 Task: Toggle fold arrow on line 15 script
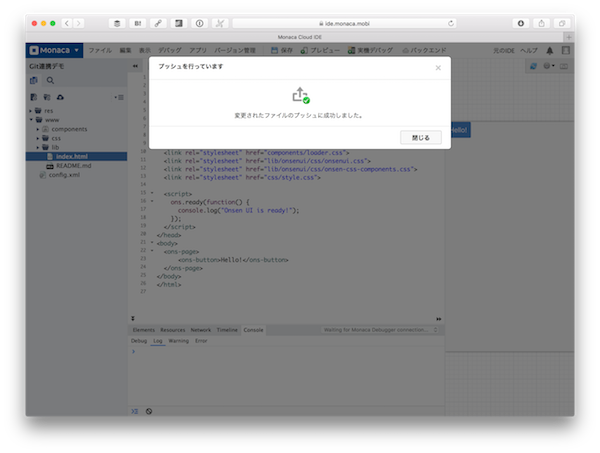coord(152,193)
